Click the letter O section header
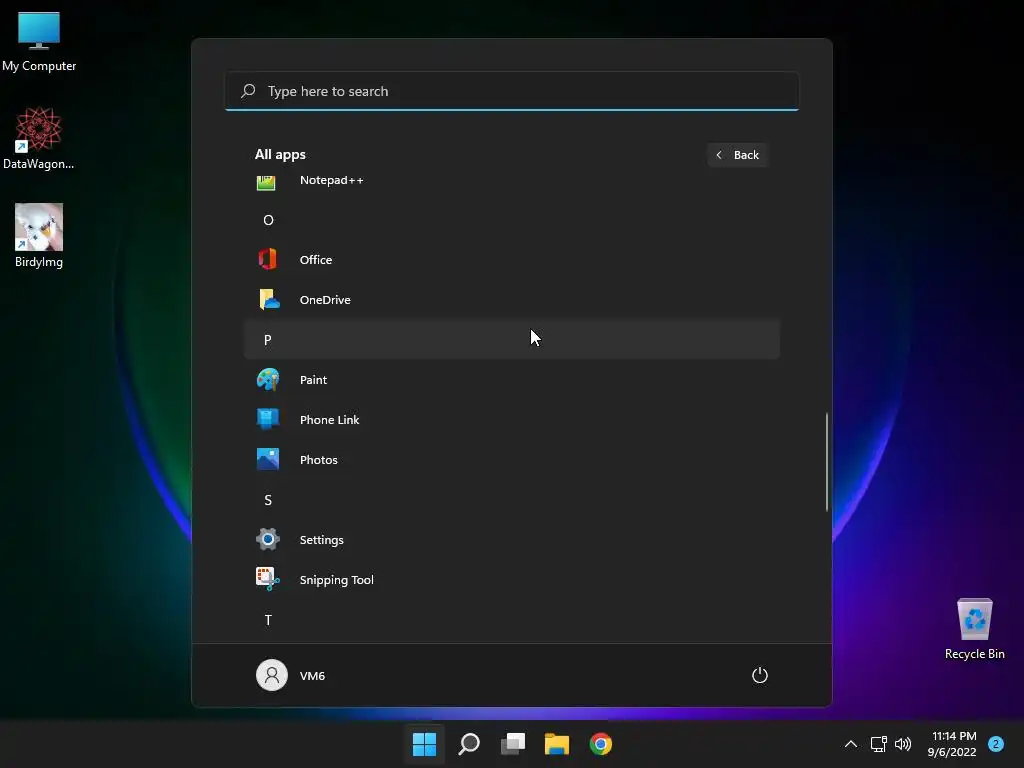 point(268,220)
